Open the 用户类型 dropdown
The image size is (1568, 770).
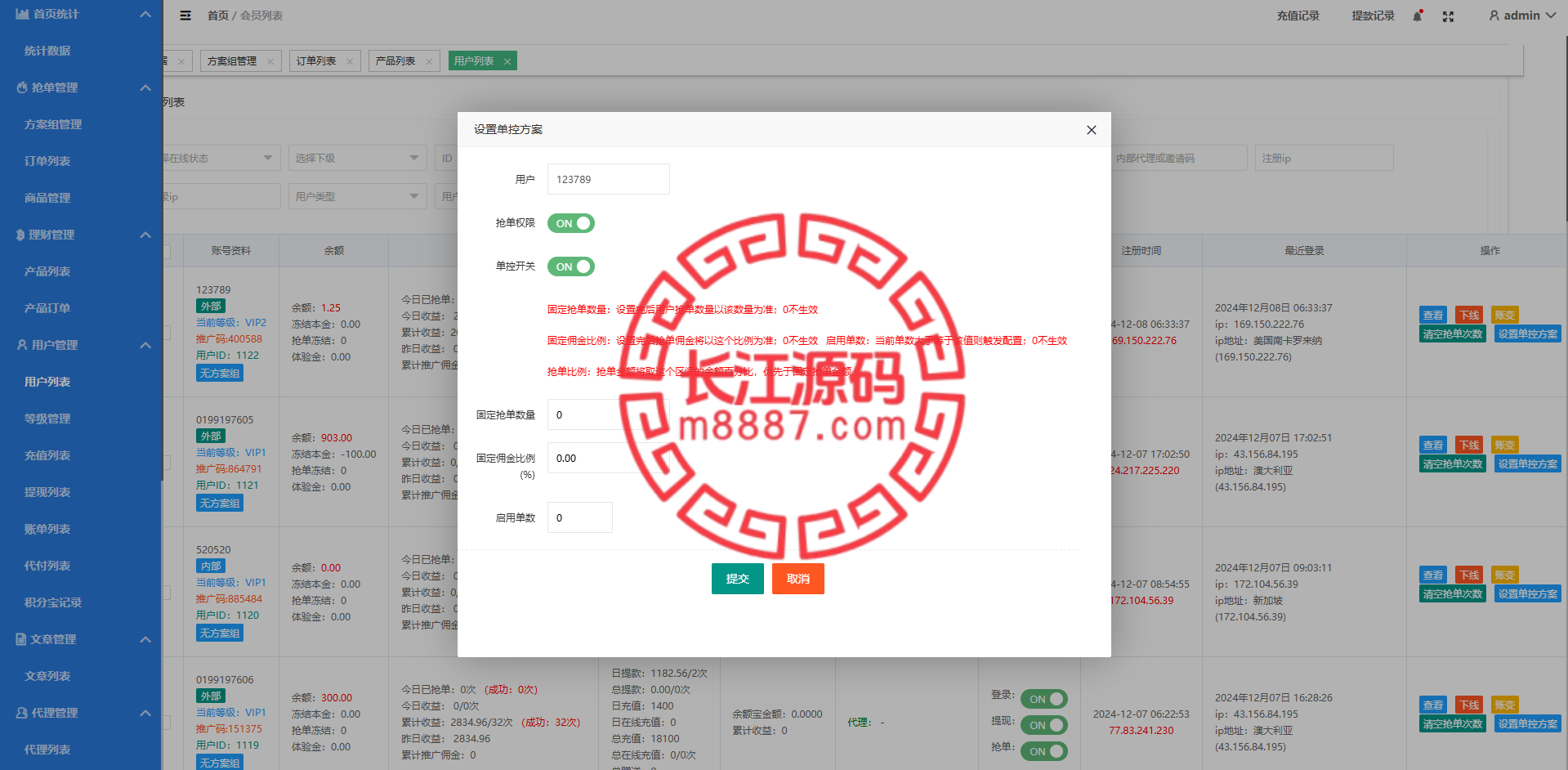[x=357, y=196]
